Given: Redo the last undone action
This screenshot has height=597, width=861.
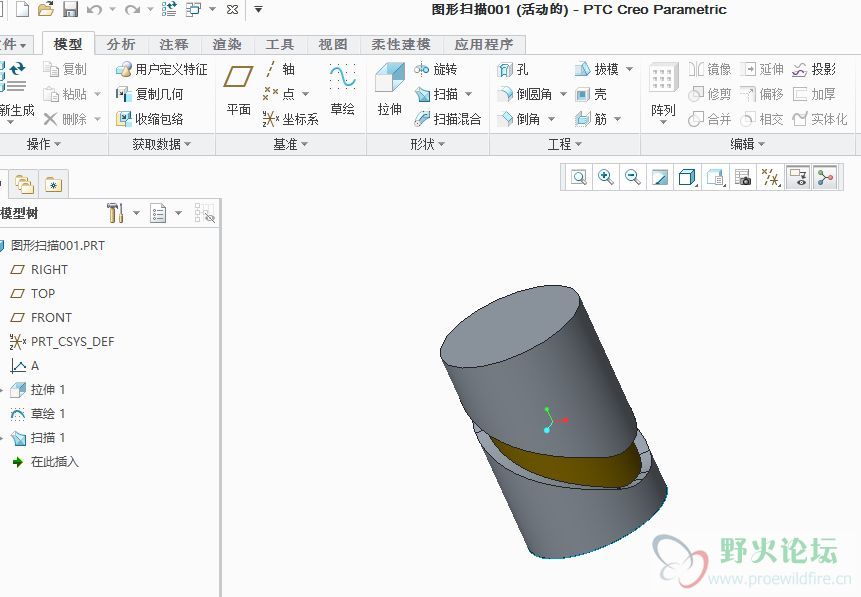Looking at the screenshot, I should pos(132,9).
